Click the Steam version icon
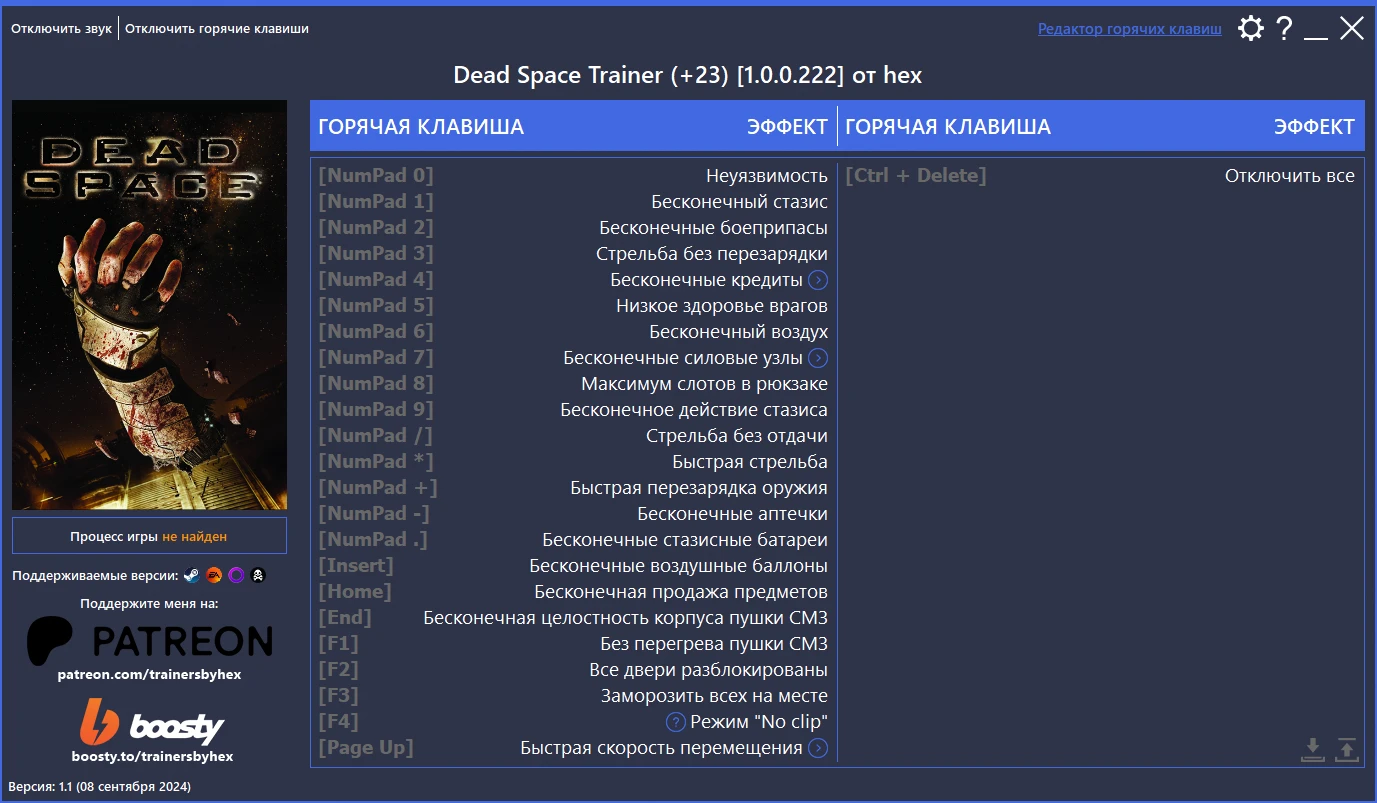This screenshot has height=803, width=1377. pyautogui.click(x=191, y=574)
